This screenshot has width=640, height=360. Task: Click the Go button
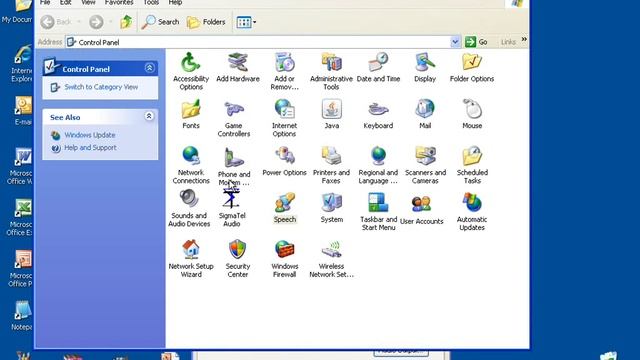click(476, 42)
